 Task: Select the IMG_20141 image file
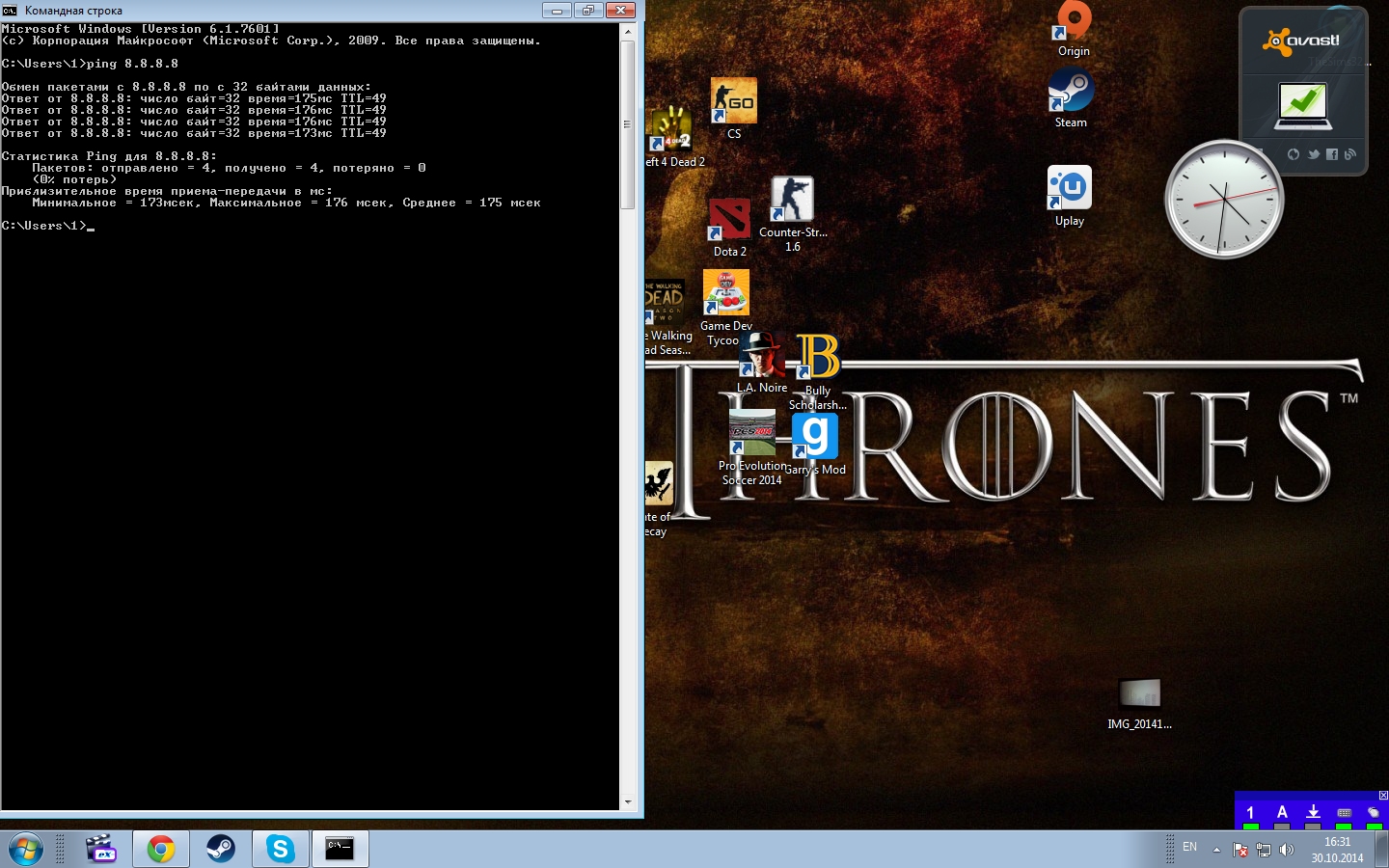click(1139, 703)
